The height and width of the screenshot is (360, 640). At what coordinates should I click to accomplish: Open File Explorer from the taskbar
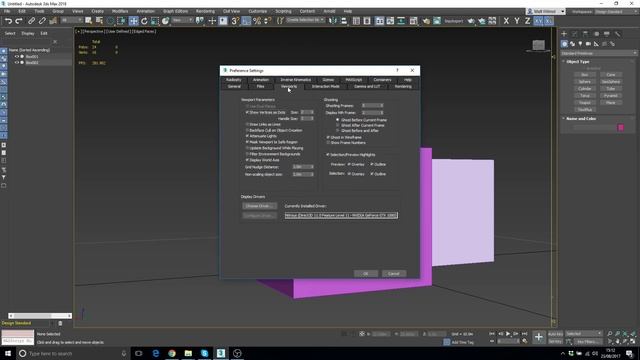[188, 353]
